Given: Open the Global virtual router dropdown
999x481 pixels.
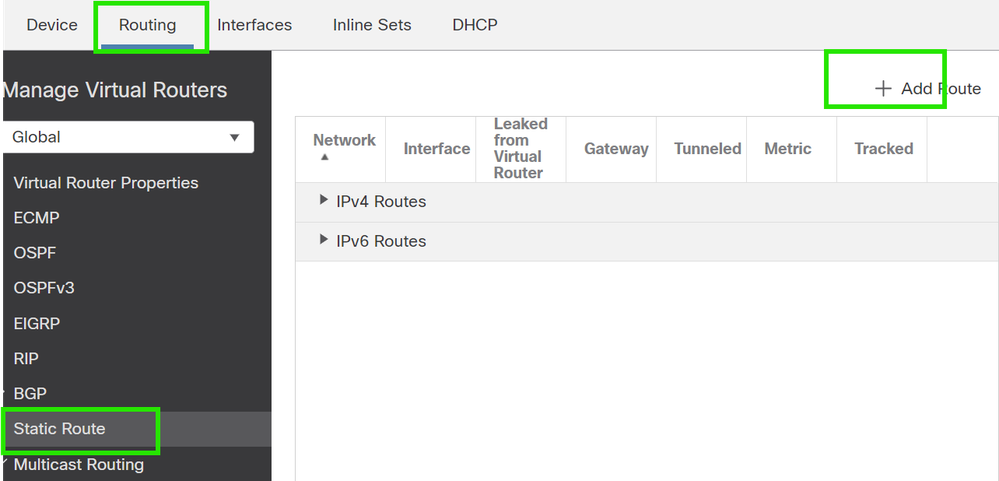Looking at the screenshot, I should point(127,137).
